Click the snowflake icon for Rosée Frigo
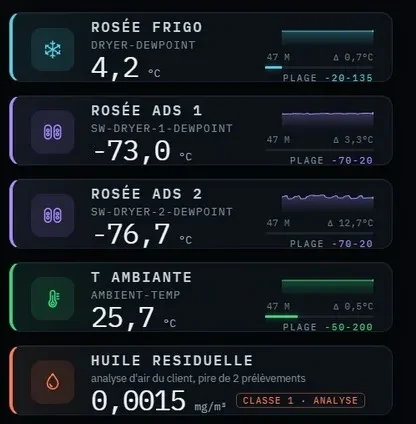Viewport: 416px width, 424px height. coord(53,50)
